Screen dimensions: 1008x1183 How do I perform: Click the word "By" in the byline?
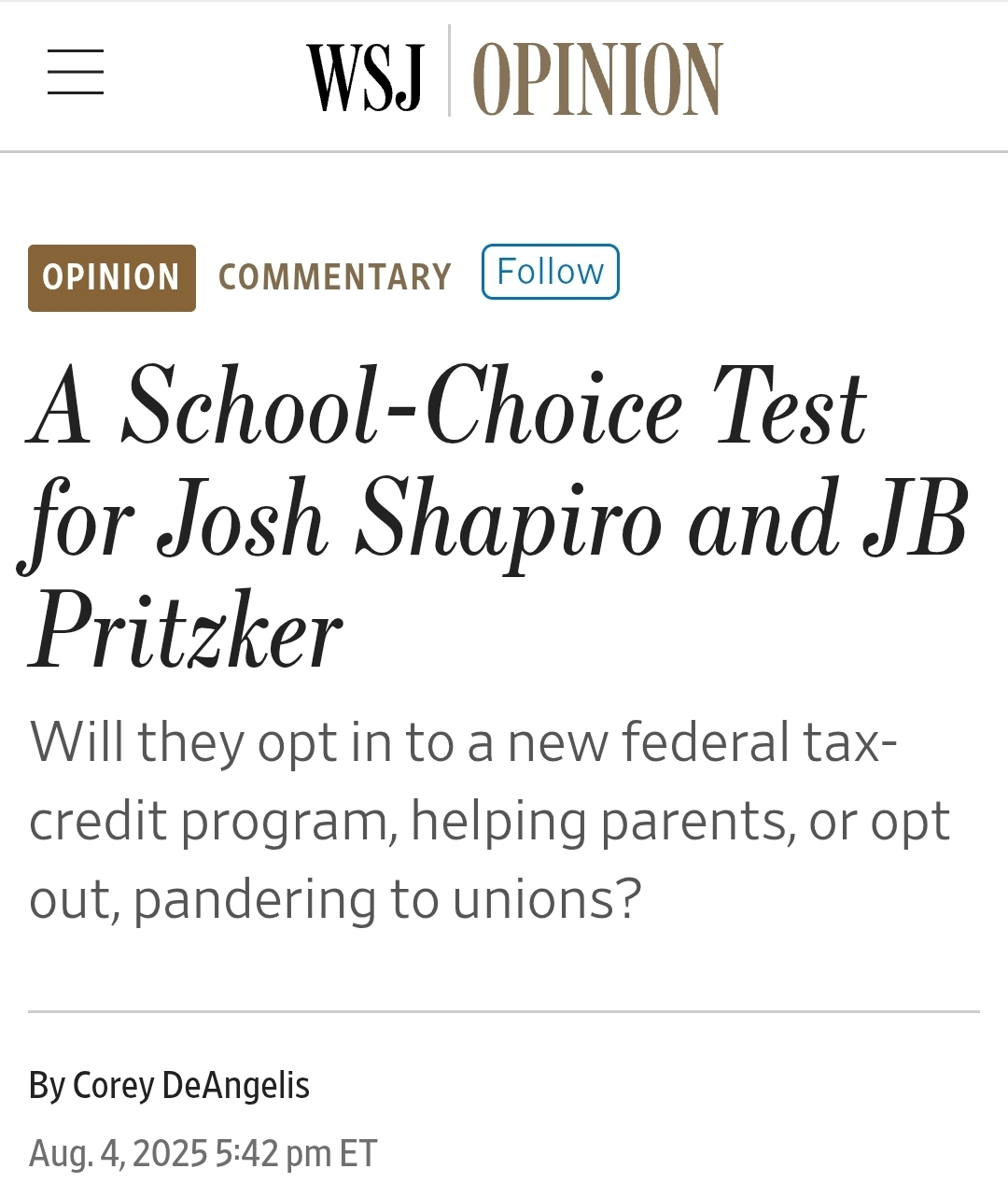click(x=47, y=1085)
